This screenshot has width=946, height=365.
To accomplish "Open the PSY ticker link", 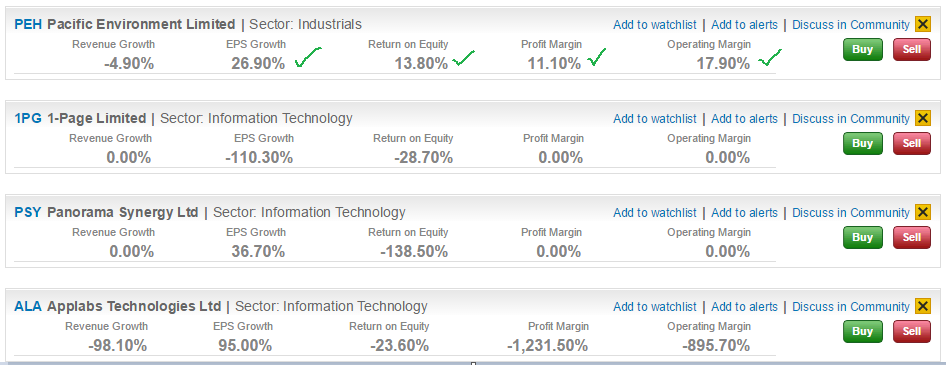I will (x=28, y=213).
